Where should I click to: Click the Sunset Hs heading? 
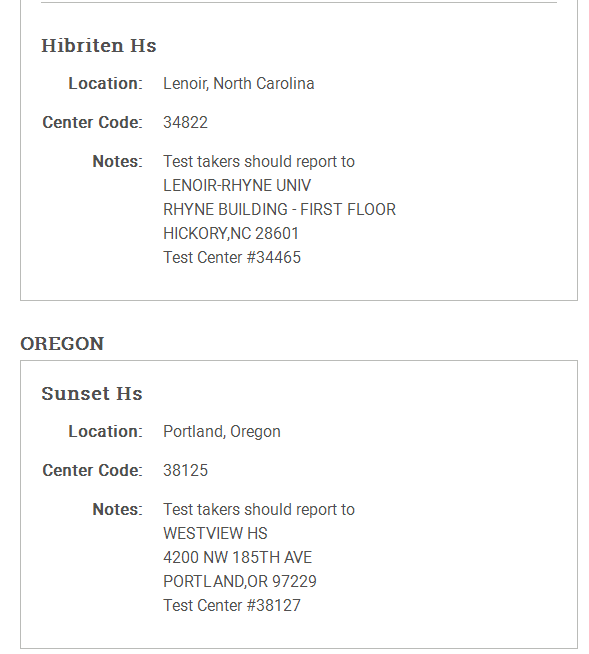point(92,393)
